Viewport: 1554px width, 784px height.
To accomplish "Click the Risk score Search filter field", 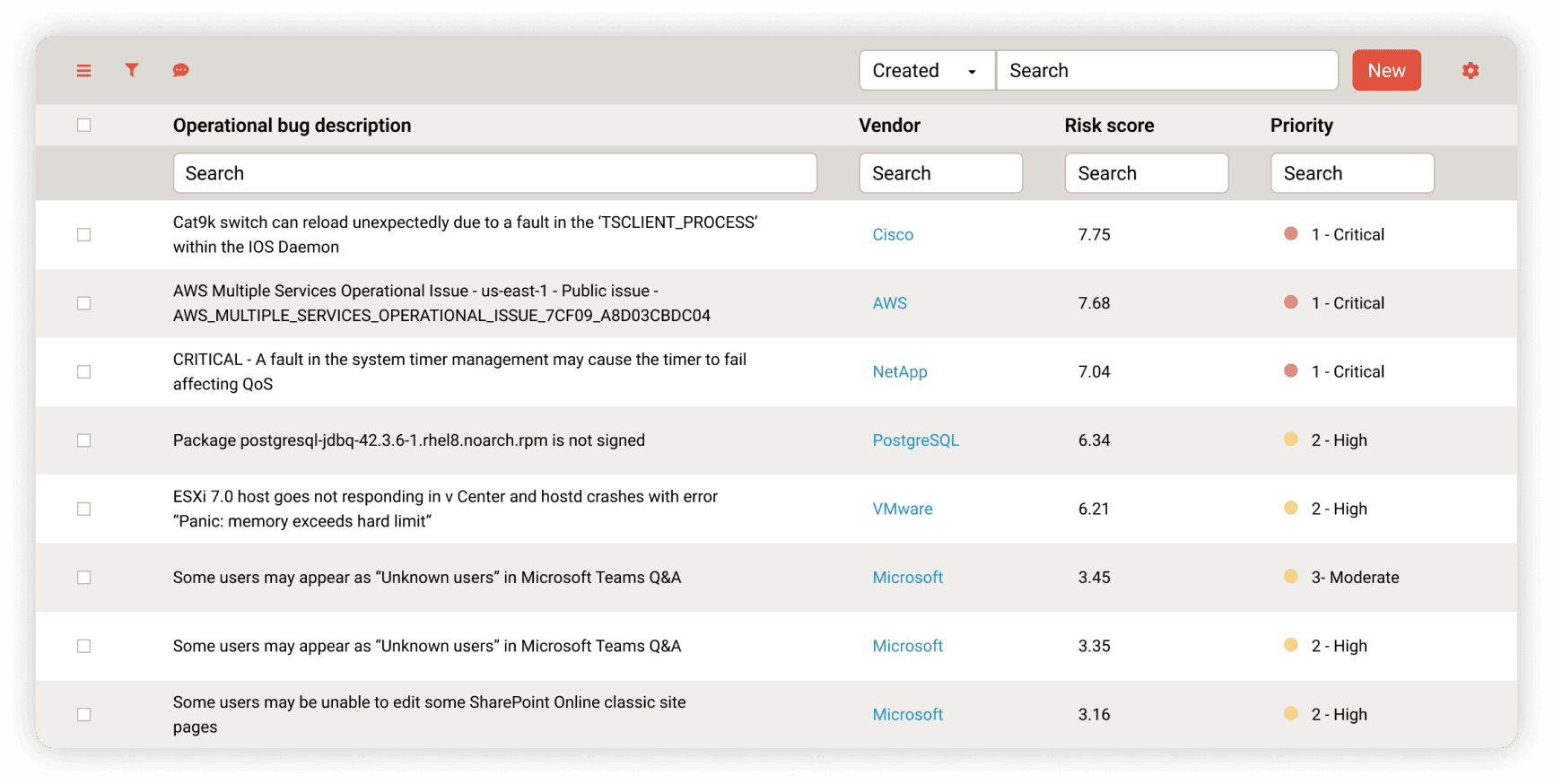I will point(1146,173).
